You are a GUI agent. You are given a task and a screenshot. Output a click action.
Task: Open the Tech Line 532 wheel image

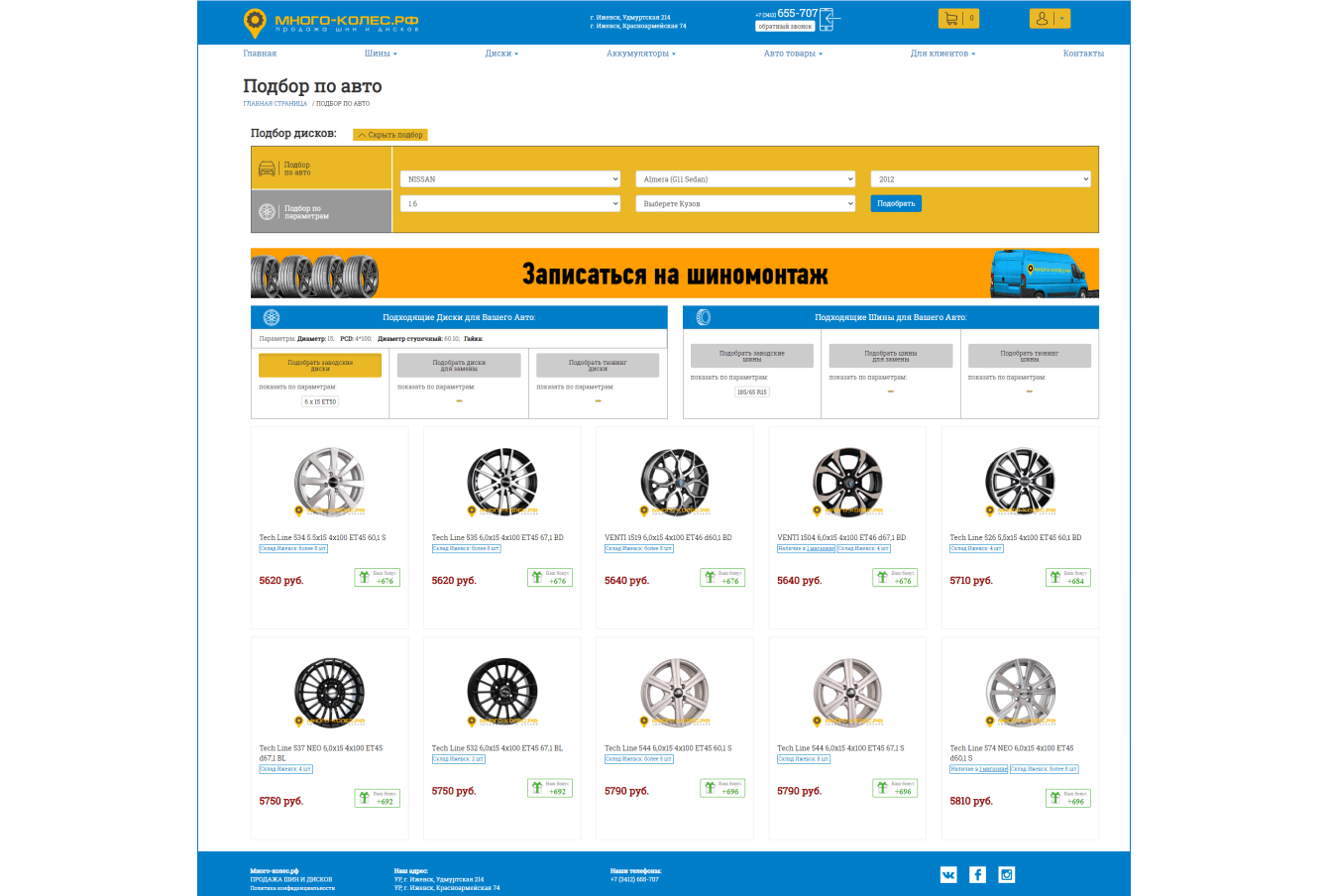[502, 691]
